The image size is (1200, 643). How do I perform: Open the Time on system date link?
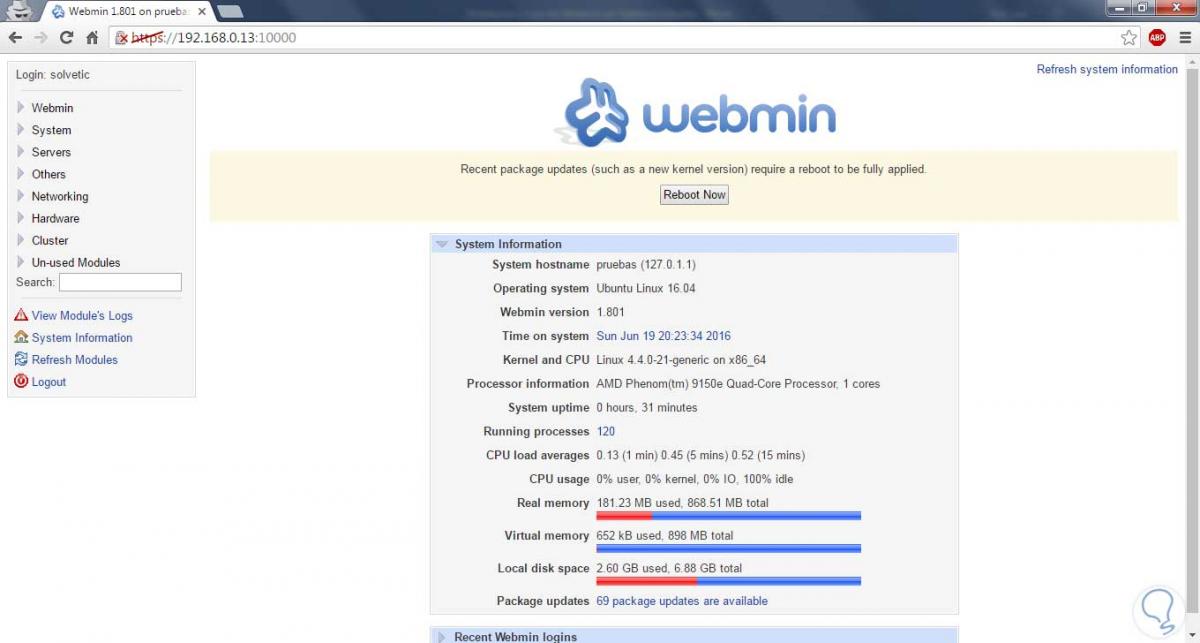pos(663,336)
